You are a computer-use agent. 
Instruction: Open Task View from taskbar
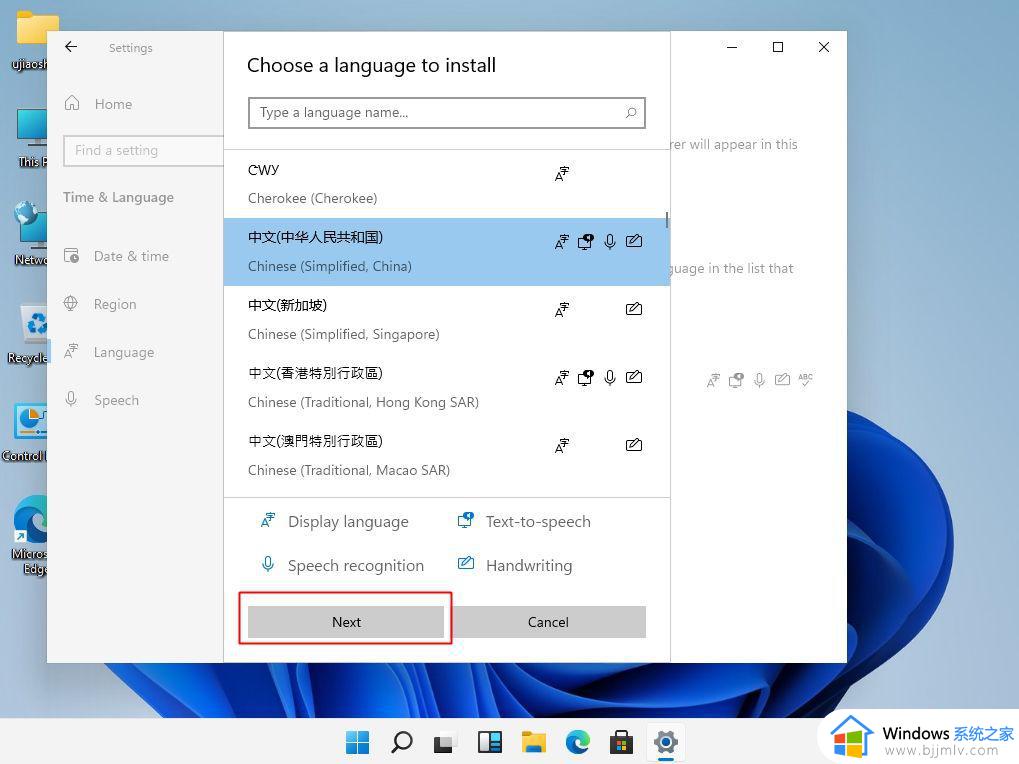[x=445, y=742]
